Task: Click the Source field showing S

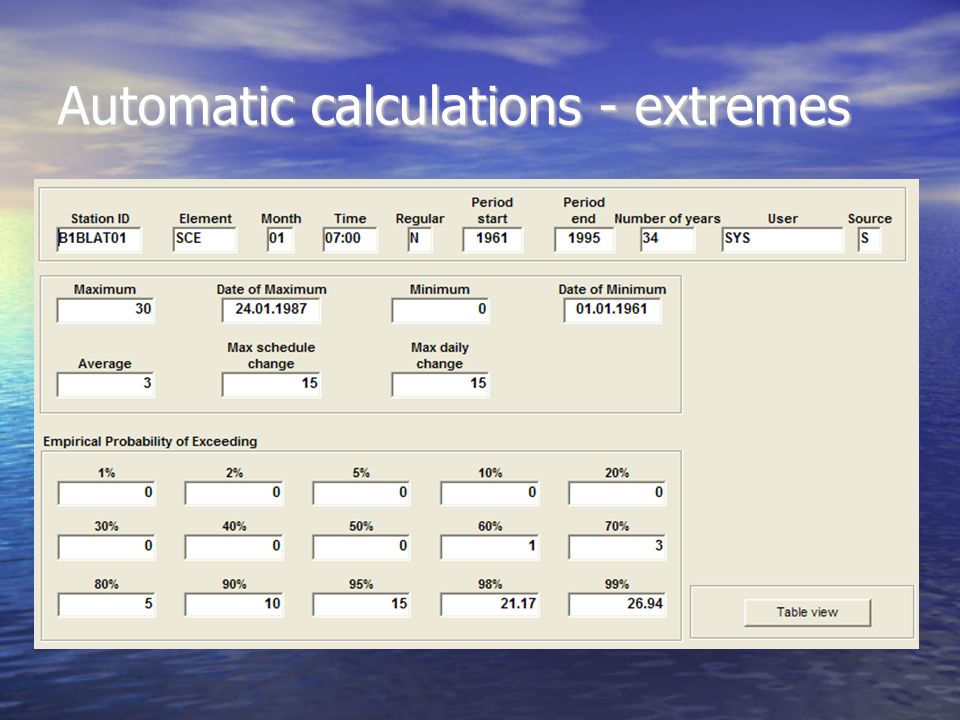Action: 869,239
